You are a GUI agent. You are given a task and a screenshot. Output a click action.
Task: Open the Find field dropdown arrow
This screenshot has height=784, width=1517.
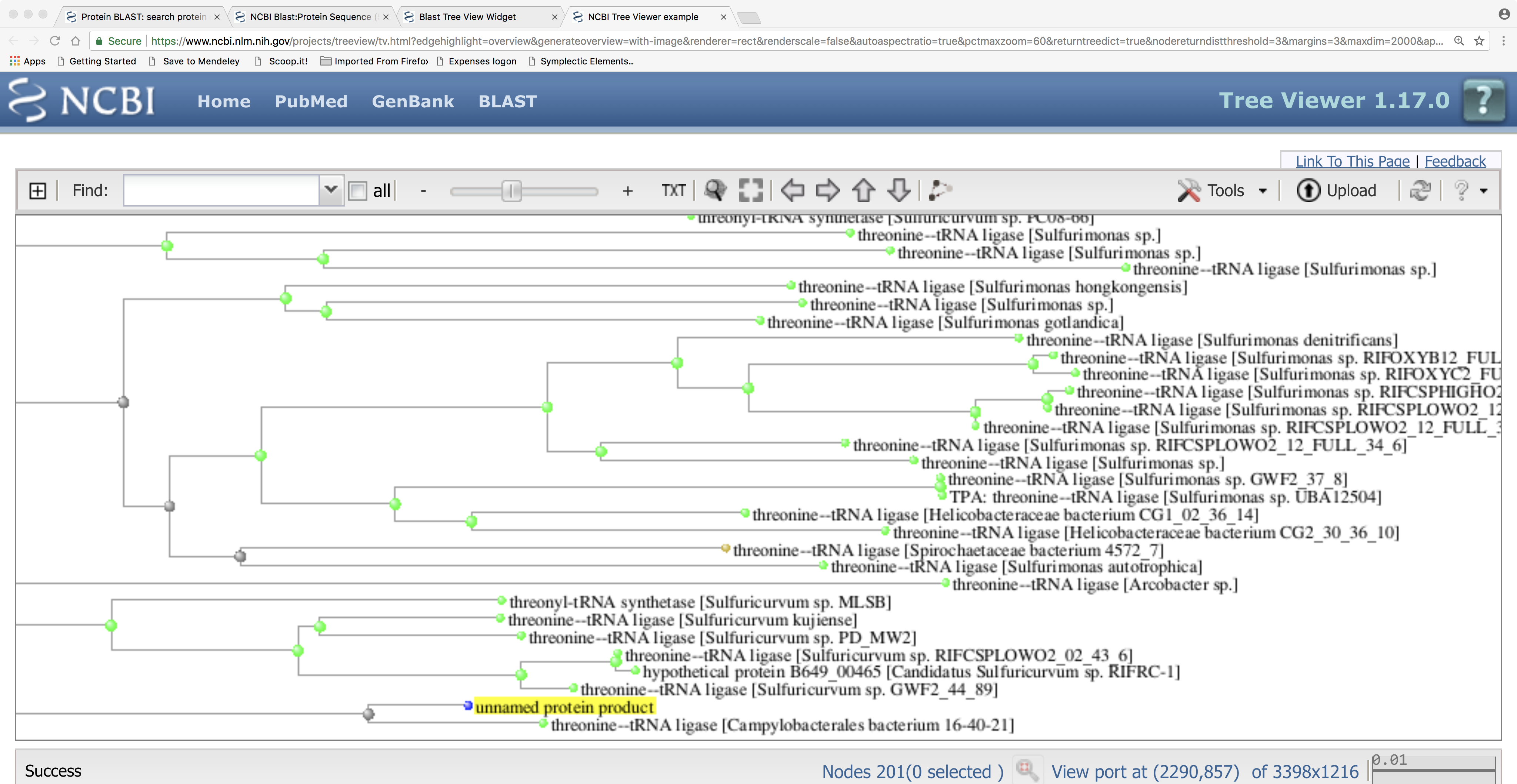331,190
